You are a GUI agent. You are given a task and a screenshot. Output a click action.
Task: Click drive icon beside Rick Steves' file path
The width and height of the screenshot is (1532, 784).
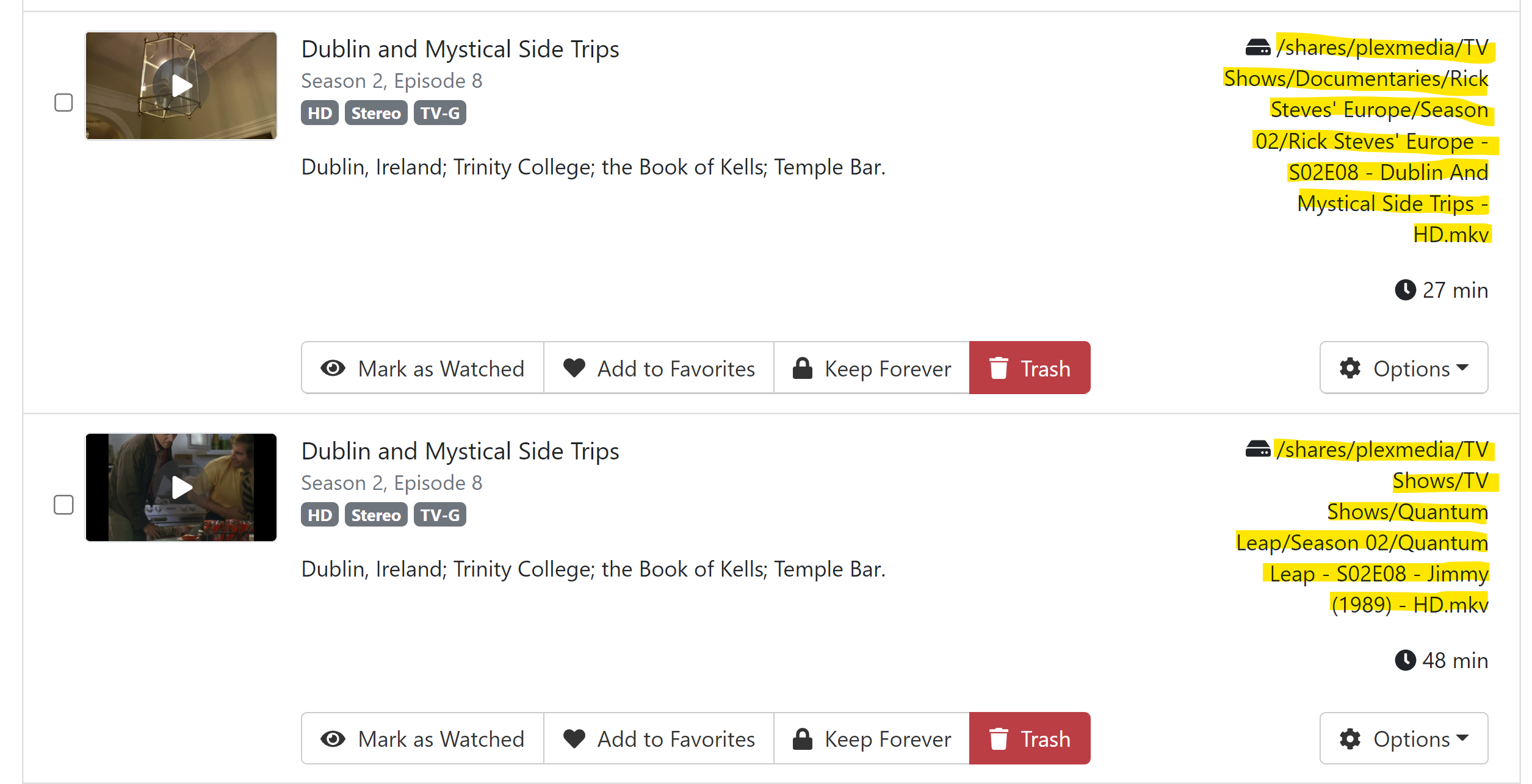(x=1257, y=48)
